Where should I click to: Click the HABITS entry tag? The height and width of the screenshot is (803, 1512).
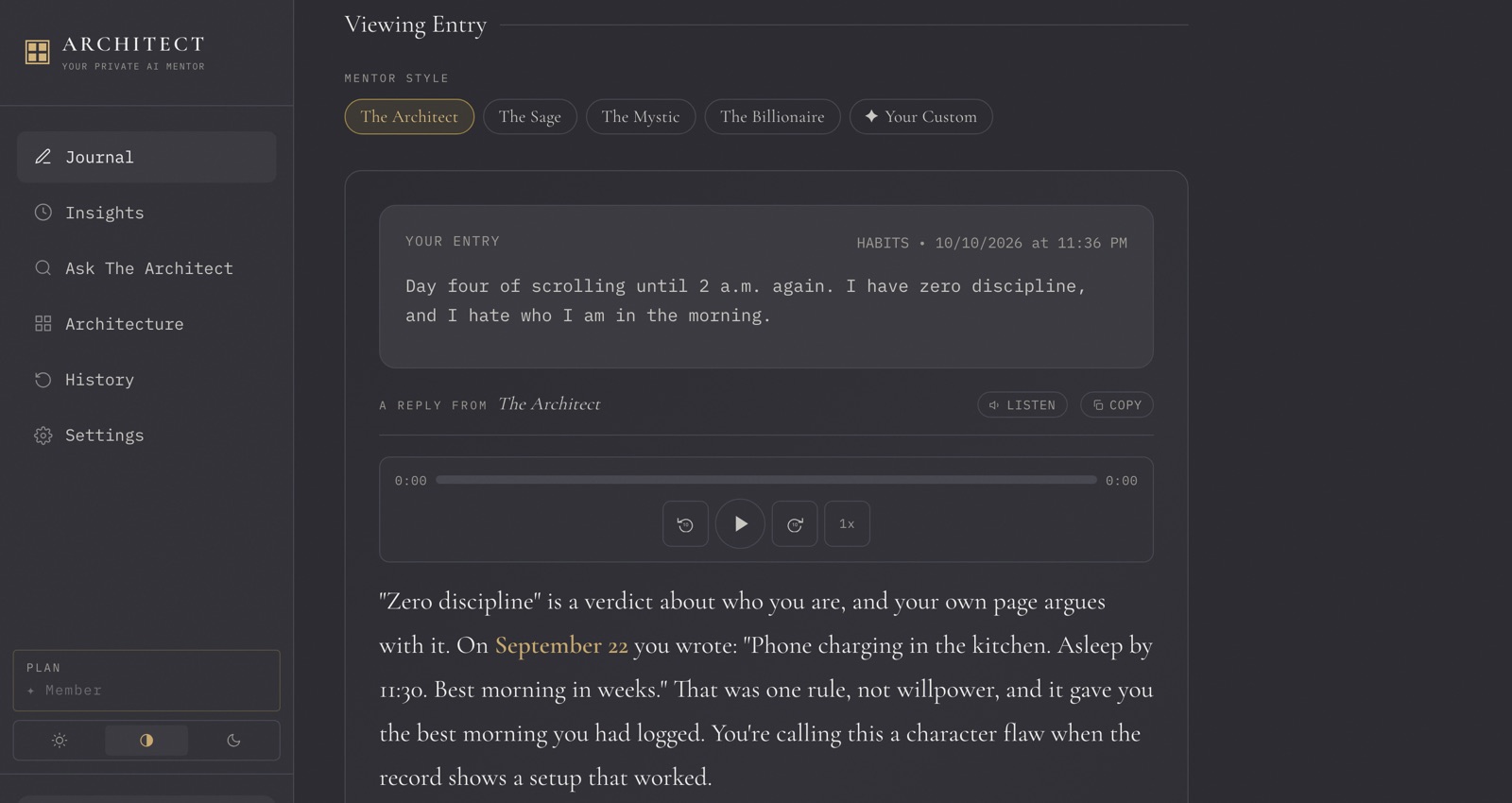coord(883,243)
